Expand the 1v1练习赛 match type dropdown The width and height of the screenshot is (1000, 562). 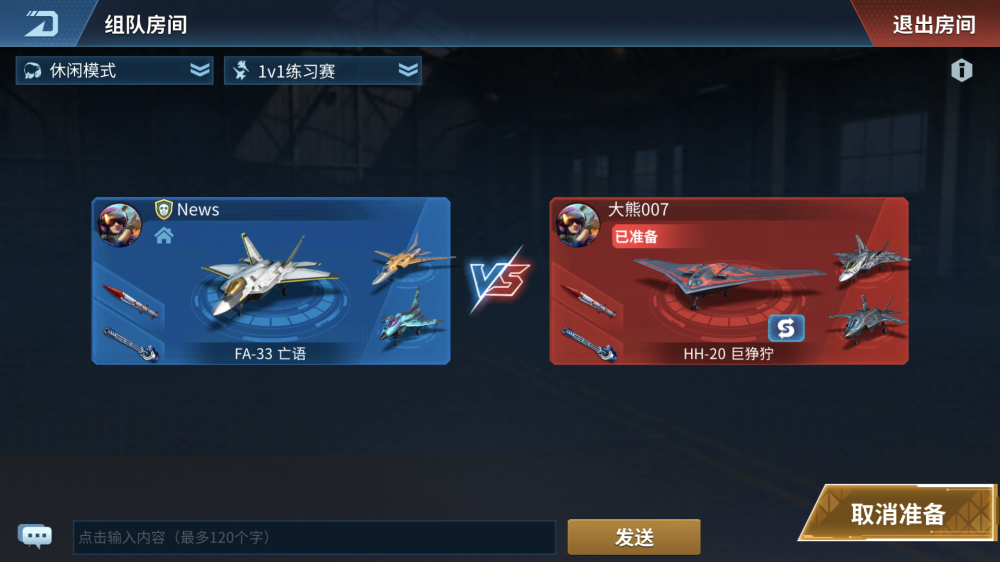tap(323, 70)
